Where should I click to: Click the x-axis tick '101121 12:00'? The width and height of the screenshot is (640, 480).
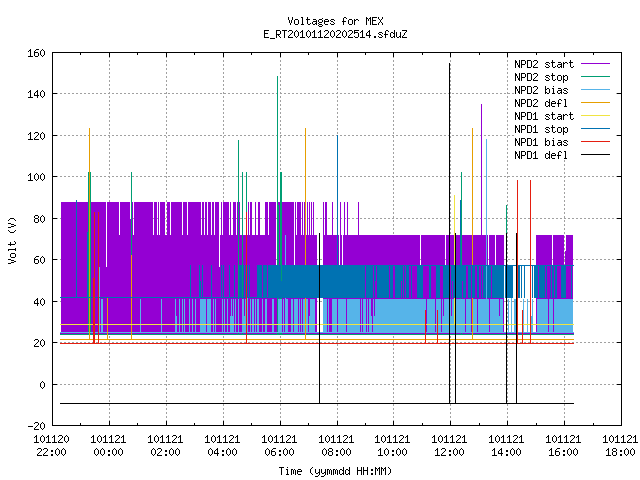click(449, 446)
